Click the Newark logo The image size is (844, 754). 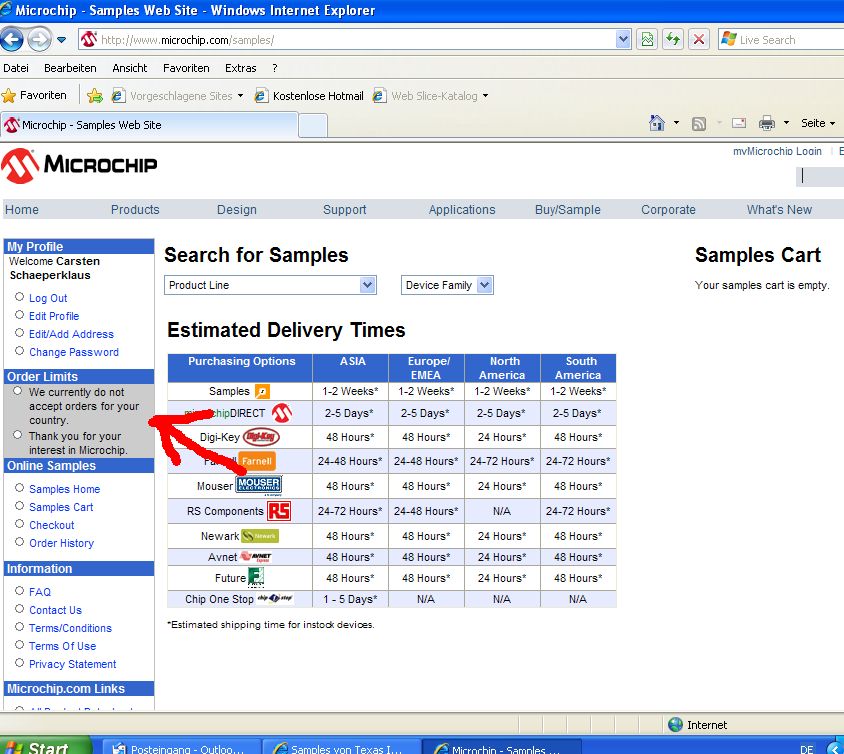click(260, 536)
